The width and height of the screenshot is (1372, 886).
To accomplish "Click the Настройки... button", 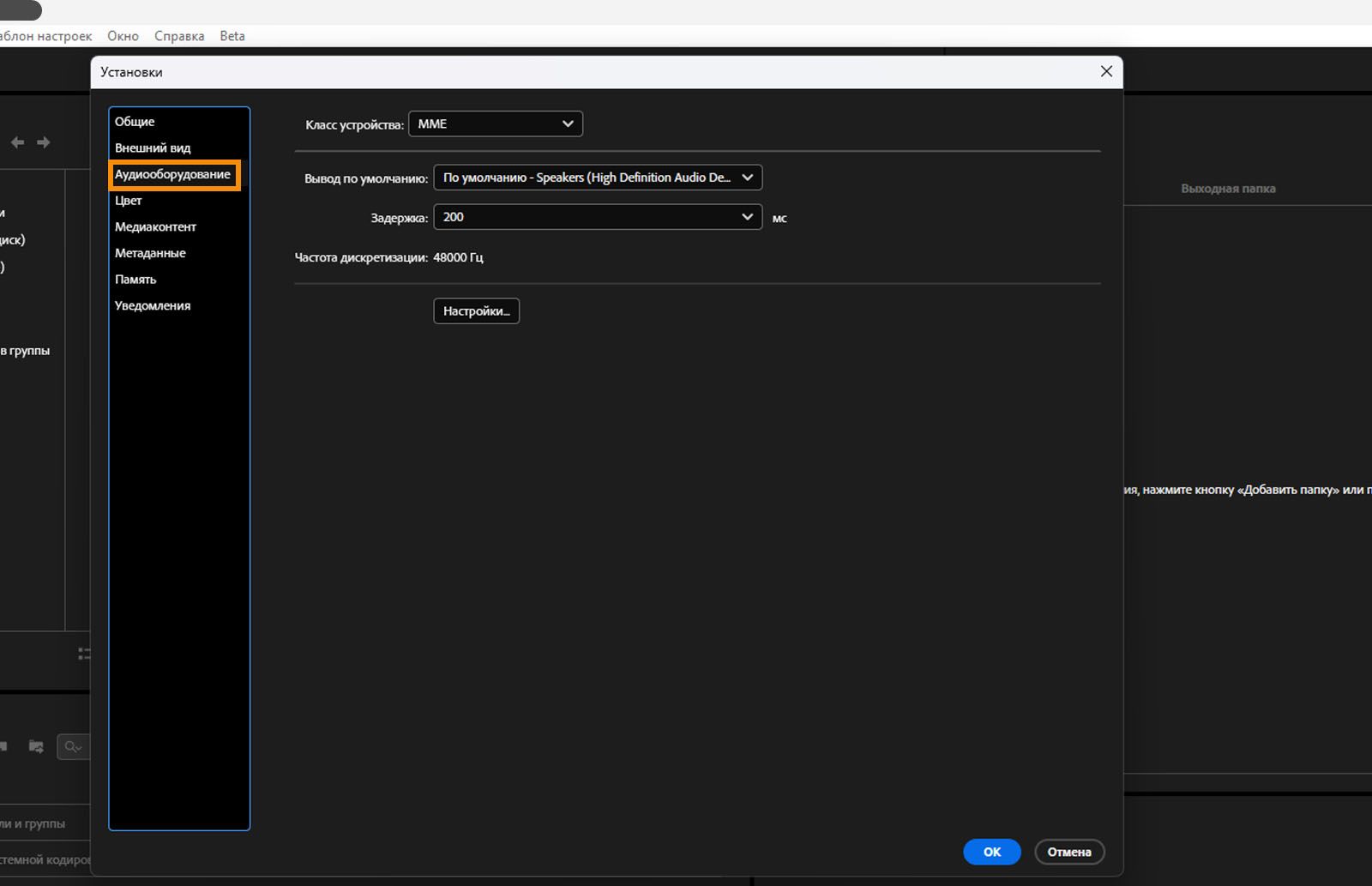I will pos(477,310).
